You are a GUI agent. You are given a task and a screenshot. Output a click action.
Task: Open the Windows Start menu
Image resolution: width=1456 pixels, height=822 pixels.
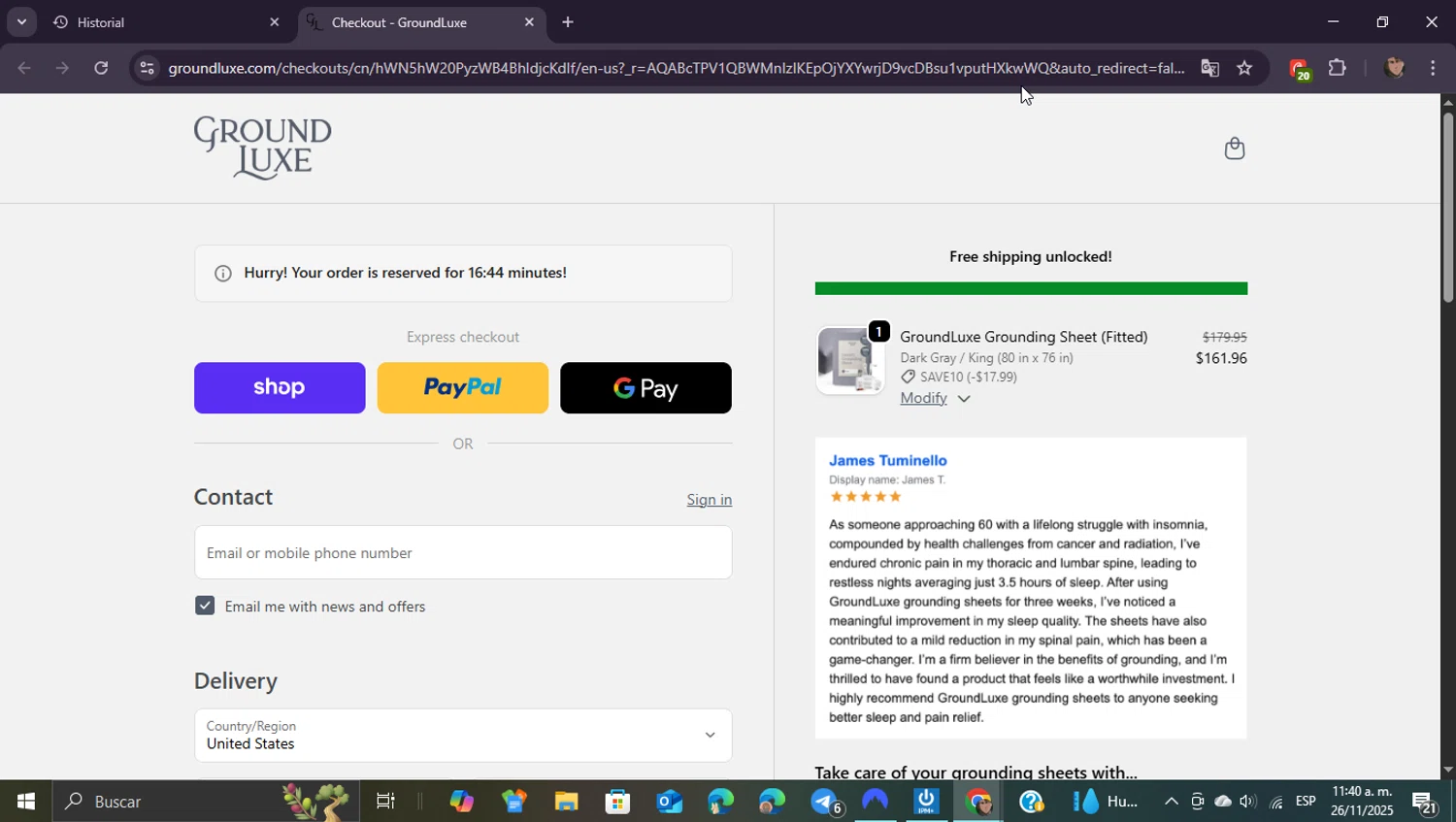coord(26,802)
